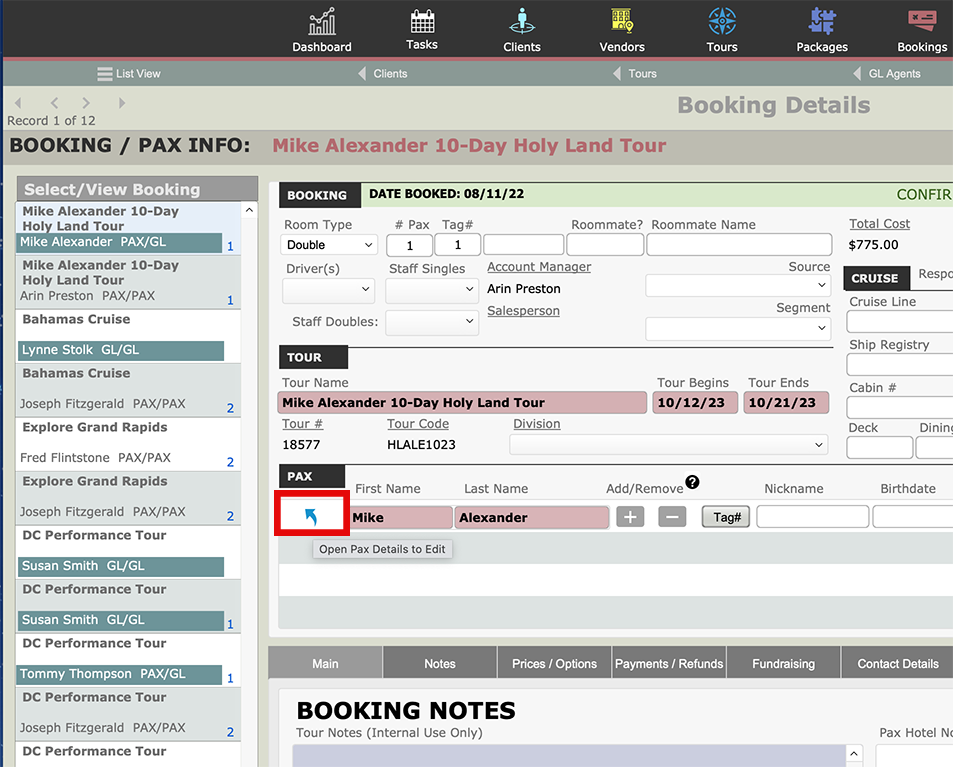The height and width of the screenshot is (767, 953).
Task: Switch to Payments / Refunds tab
Action: [x=669, y=663]
